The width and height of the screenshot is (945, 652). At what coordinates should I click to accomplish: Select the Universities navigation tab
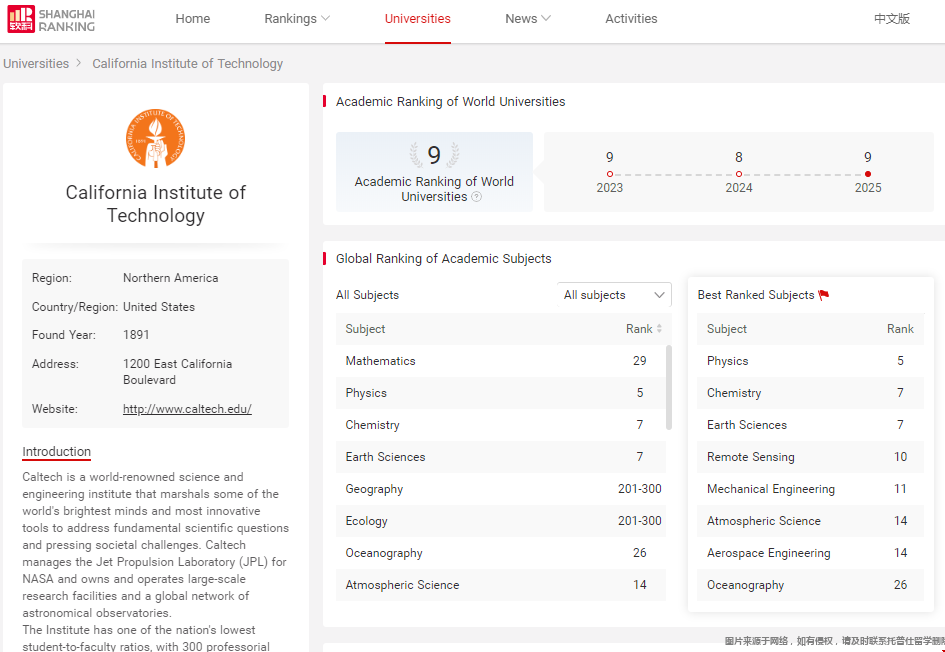click(x=417, y=19)
